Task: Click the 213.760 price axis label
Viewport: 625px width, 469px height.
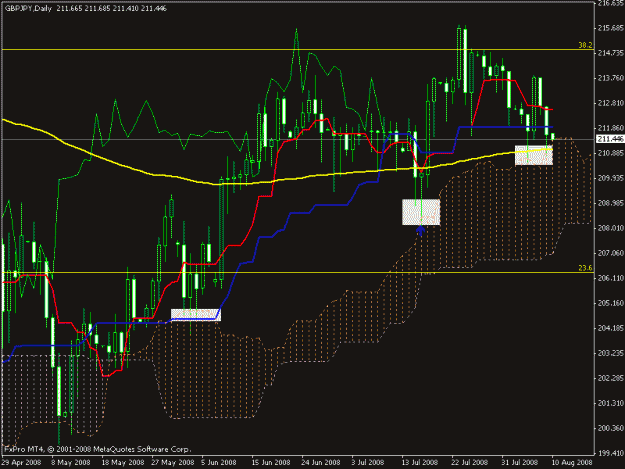Action: point(611,78)
